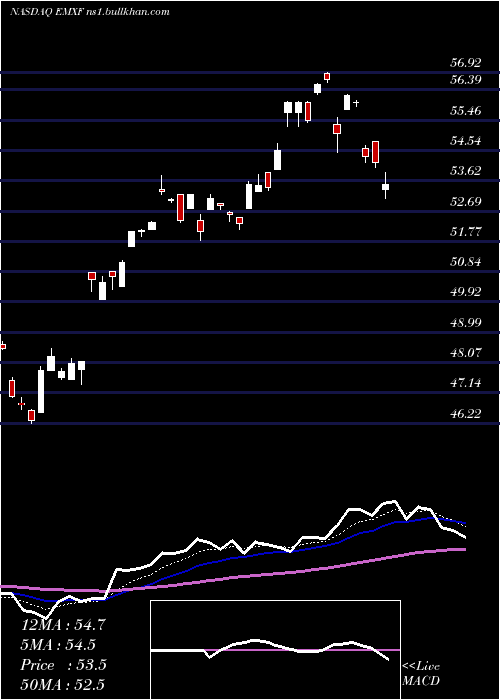Click the 48.99 price label
This screenshot has height=700, width=500.
(x=465, y=322)
